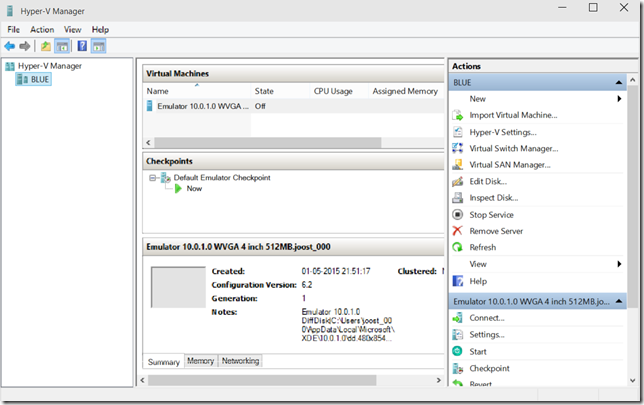644x405 pixels.
Task: Click the Help icon in Actions pane
Action: coord(458,281)
